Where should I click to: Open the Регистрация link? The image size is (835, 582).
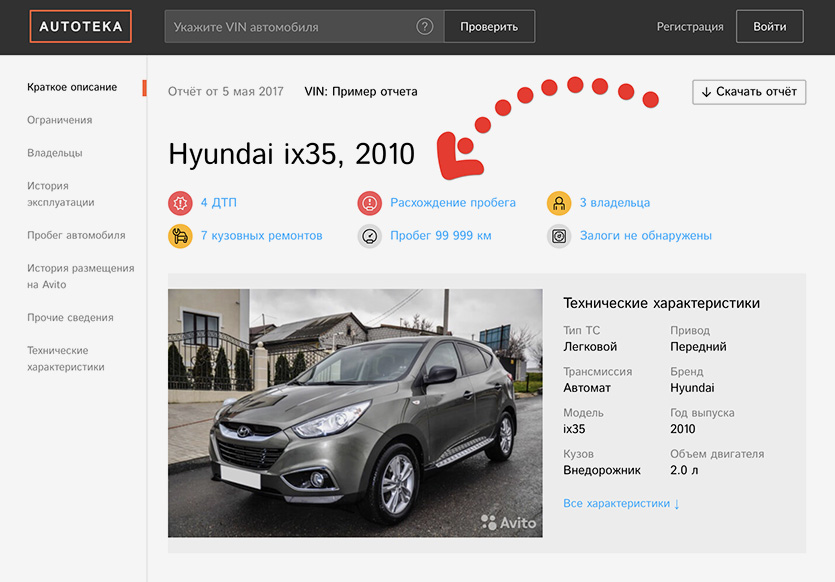pos(690,27)
